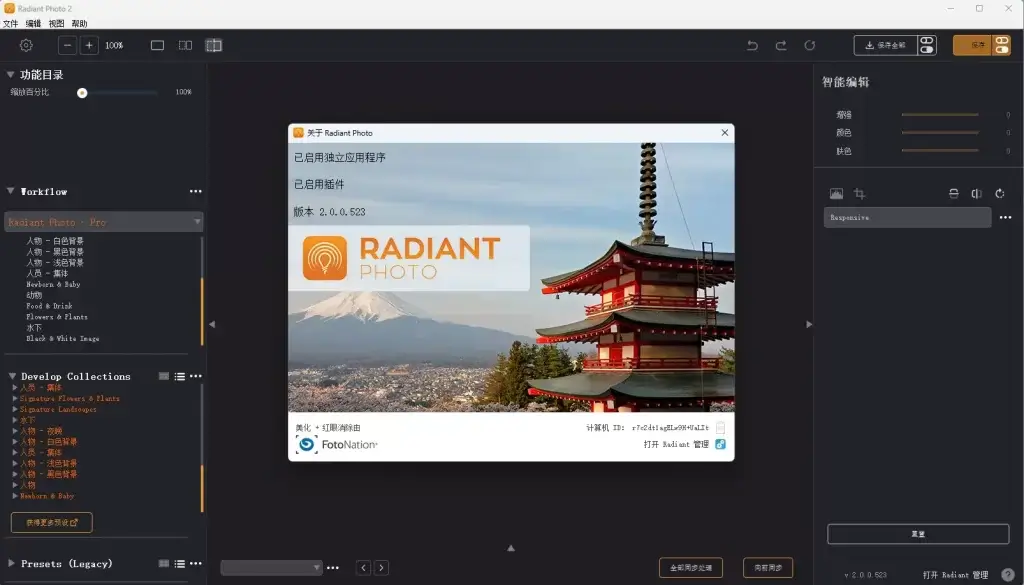Click the Responsive preset field
This screenshot has width=1024, height=585.
tap(905, 217)
